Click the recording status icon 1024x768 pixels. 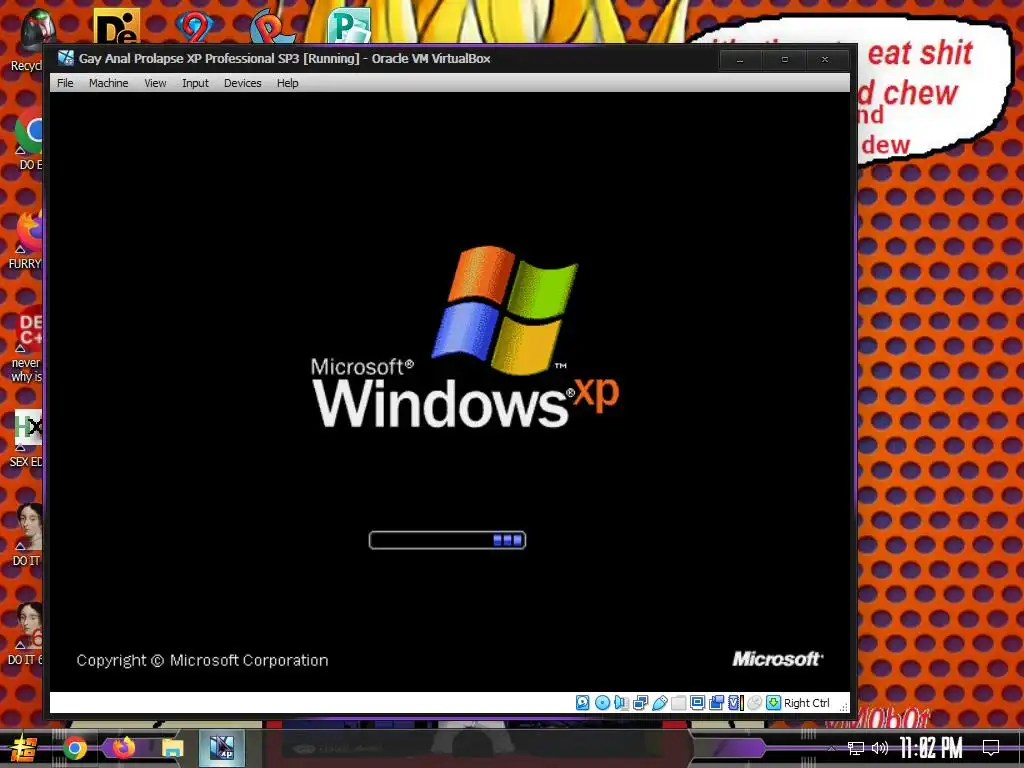coord(716,703)
